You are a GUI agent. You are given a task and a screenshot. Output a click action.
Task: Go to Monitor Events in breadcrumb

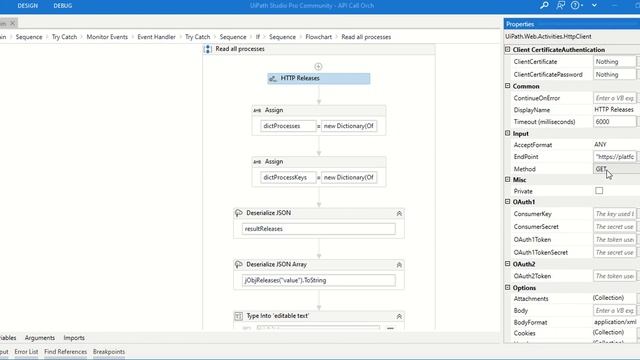[x=107, y=37]
